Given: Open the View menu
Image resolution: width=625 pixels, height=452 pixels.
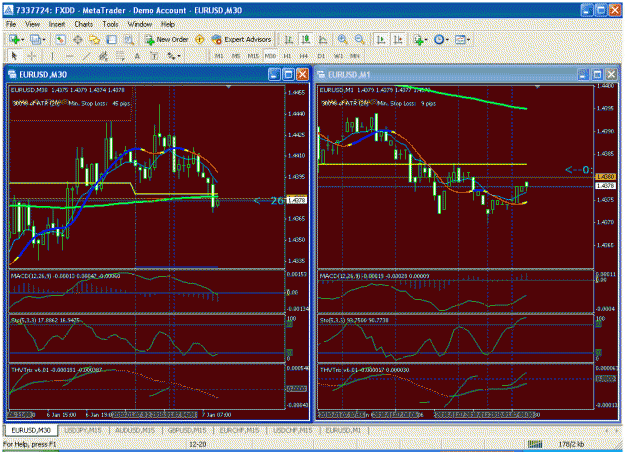Looking at the screenshot, I should pyautogui.click(x=32, y=24).
